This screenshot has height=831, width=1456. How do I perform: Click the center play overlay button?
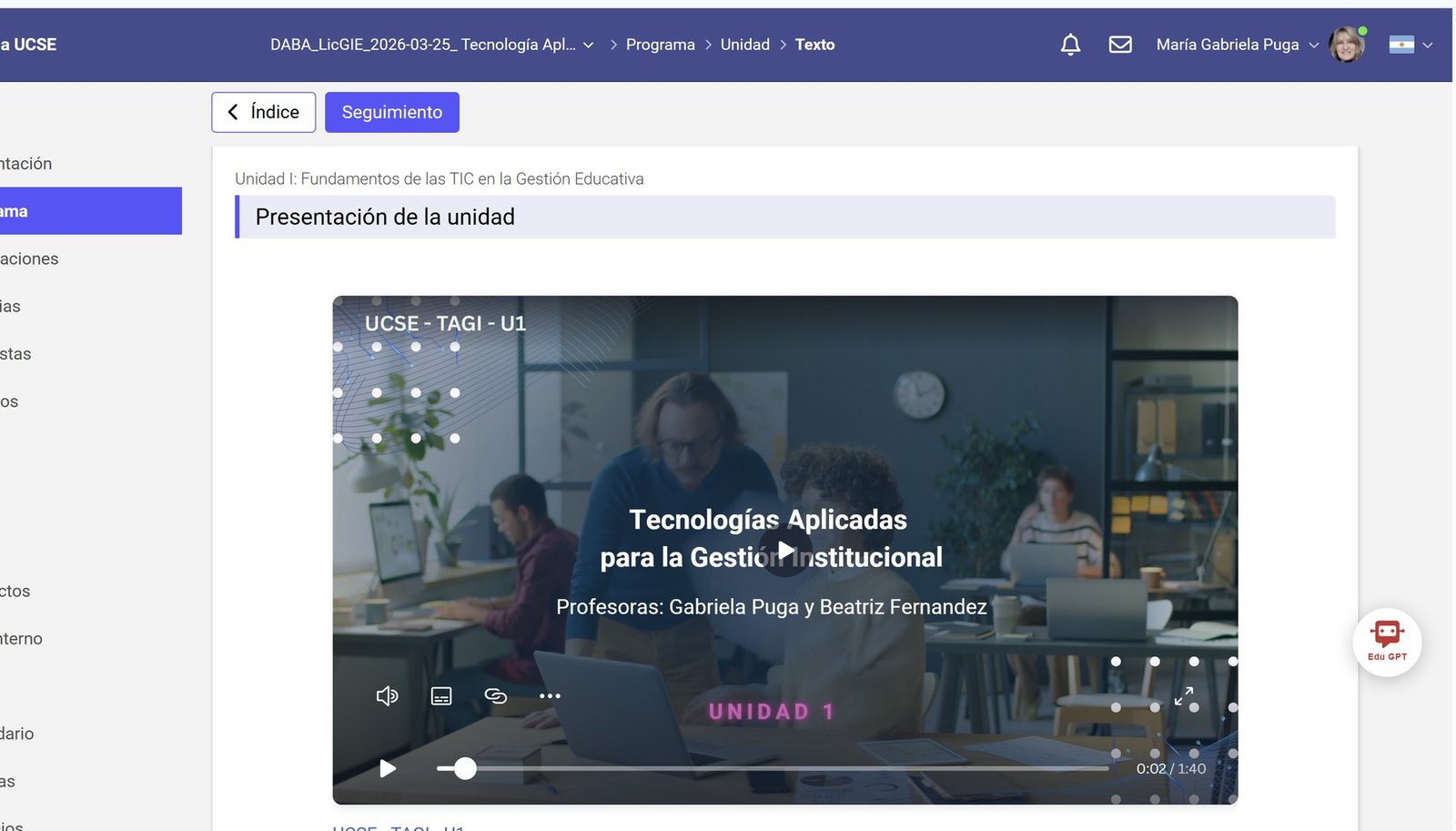pyautogui.click(x=784, y=550)
